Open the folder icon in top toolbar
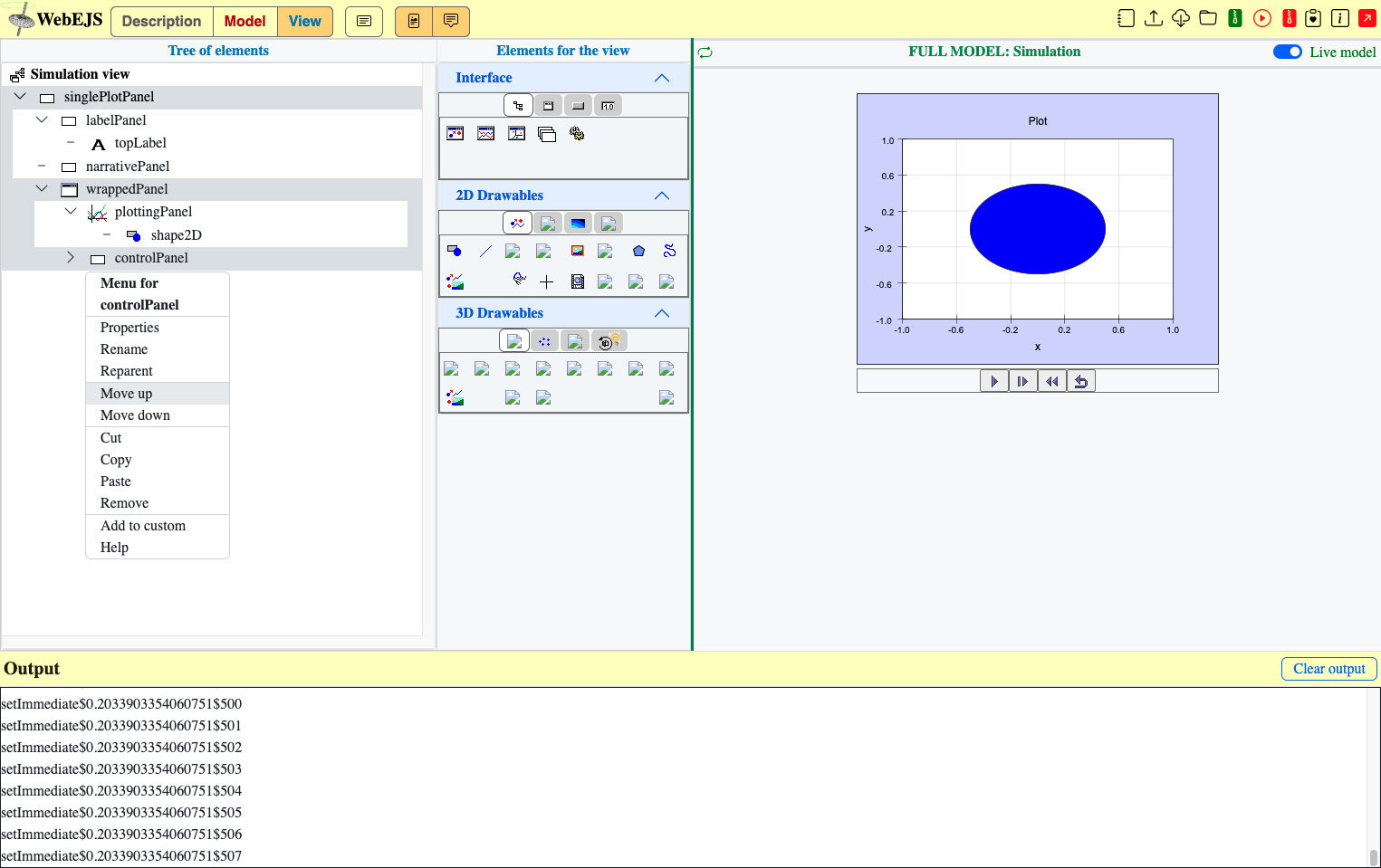 [x=1208, y=18]
